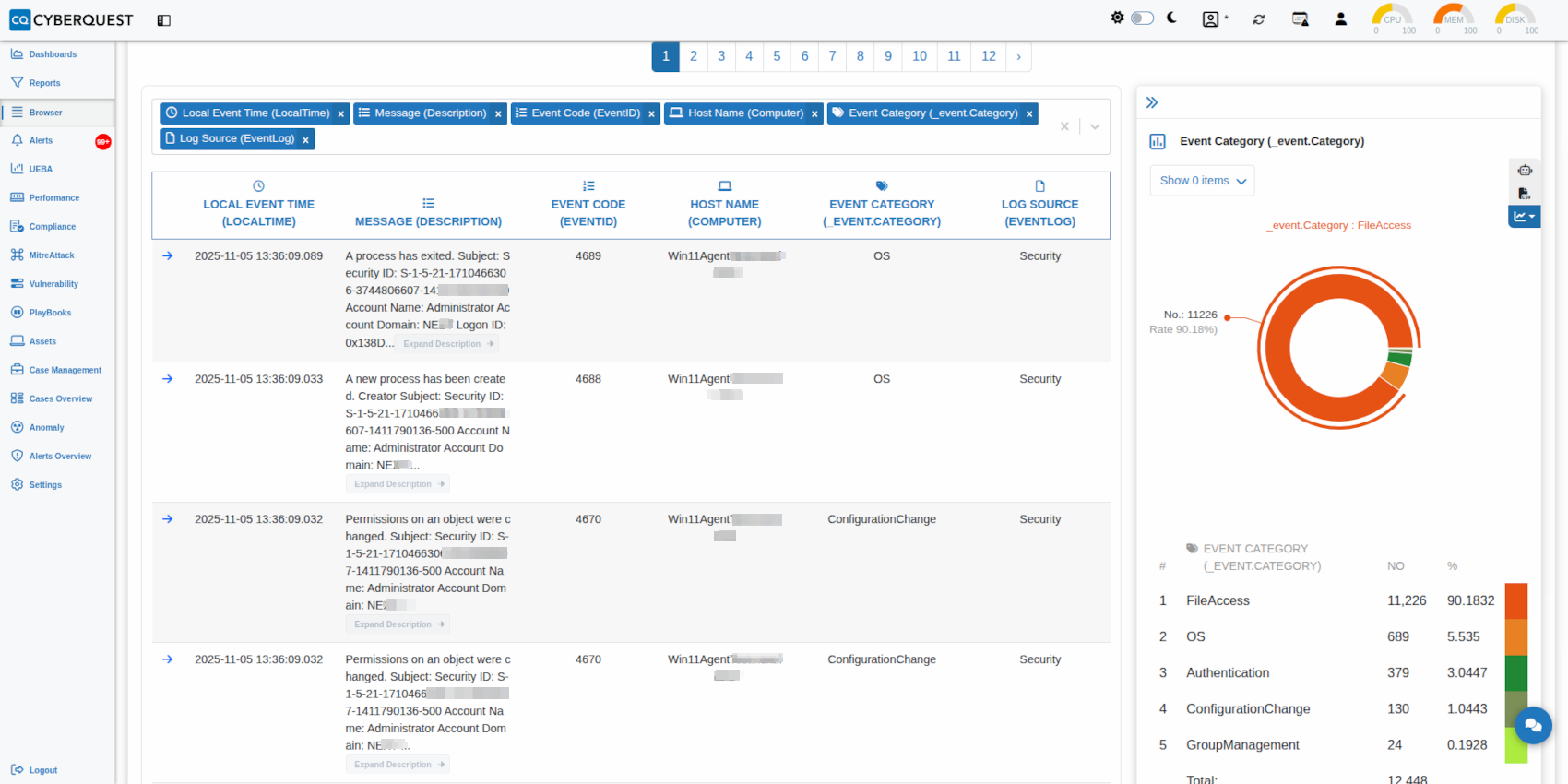Remove the Log Source (EventLog) column tag
The image size is (1568, 784).
point(305,140)
